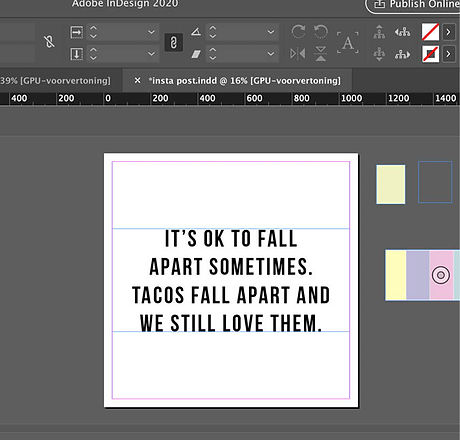460x440 pixels.
Task: Click the flip/rotate indicator with letter A
Action: (x=348, y=43)
